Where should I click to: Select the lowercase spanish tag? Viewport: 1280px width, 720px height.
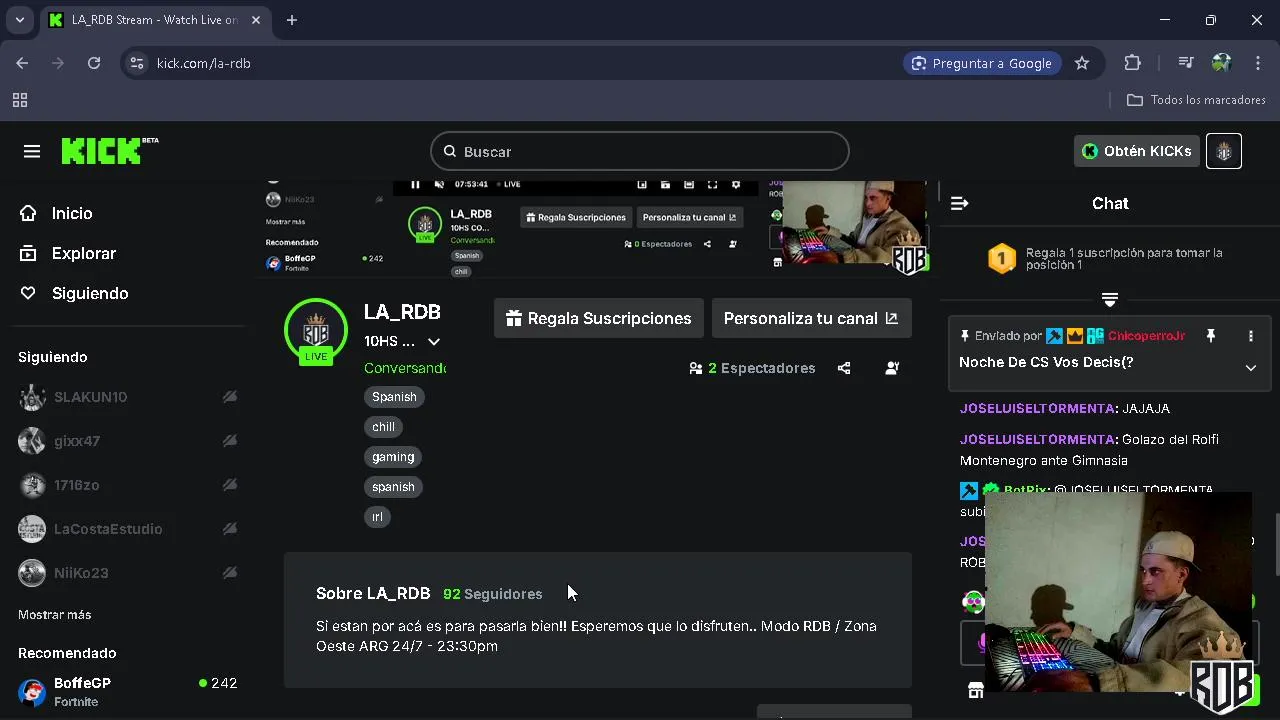393,487
